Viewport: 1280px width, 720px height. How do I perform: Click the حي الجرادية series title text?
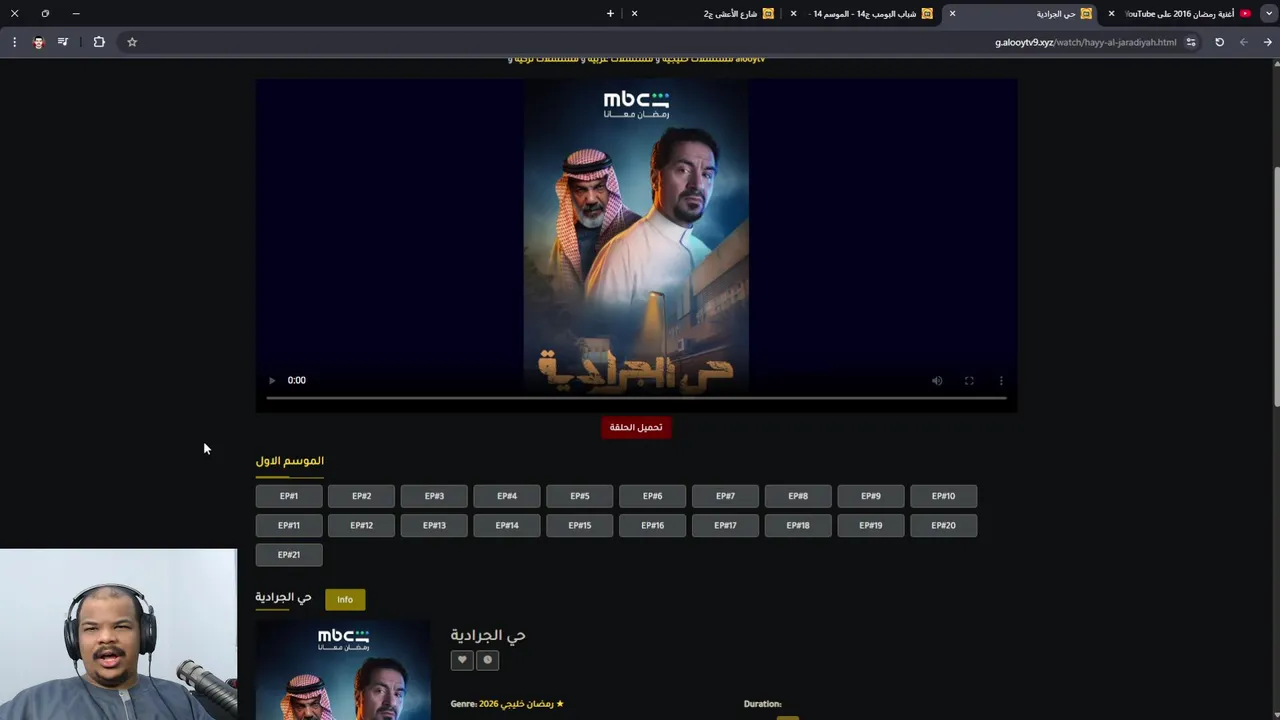(488, 635)
